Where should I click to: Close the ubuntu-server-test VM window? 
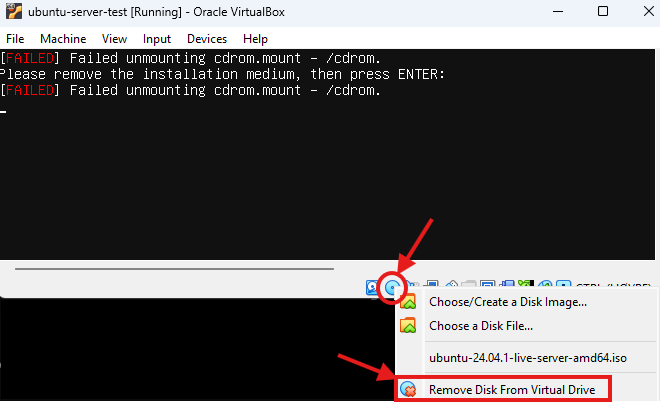coord(649,11)
